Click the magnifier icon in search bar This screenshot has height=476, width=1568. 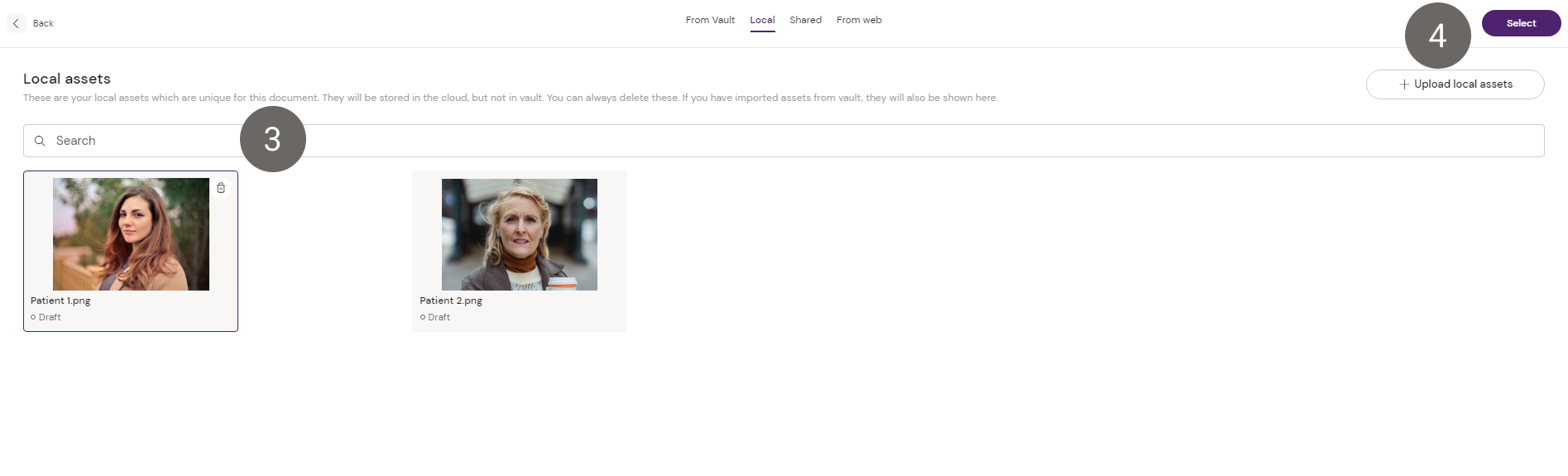(40, 141)
